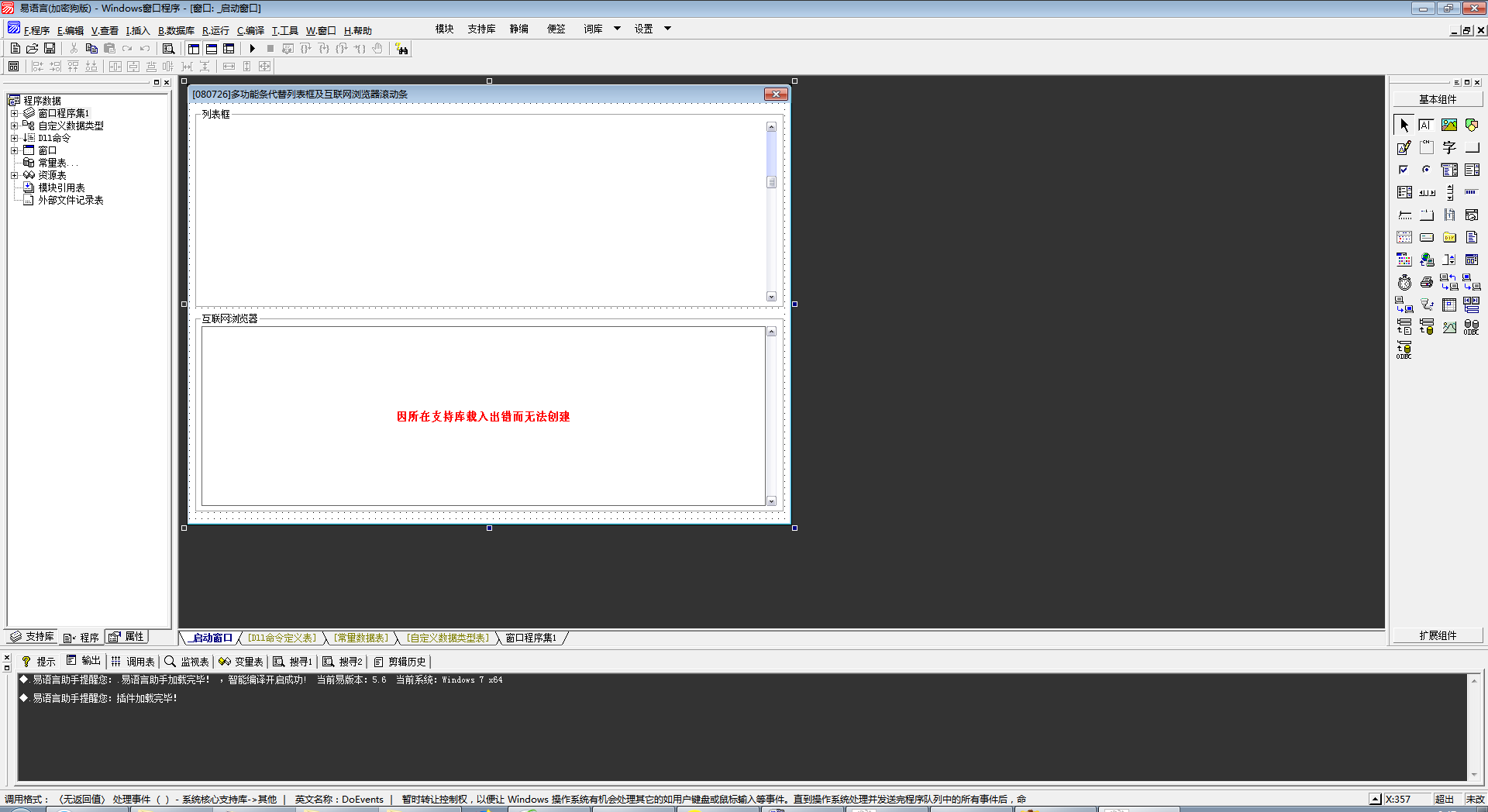The height and width of the screenshot is (812, 1488).
Task: Expand the 资源表 tree node
Action: click(x=14, y=175)
